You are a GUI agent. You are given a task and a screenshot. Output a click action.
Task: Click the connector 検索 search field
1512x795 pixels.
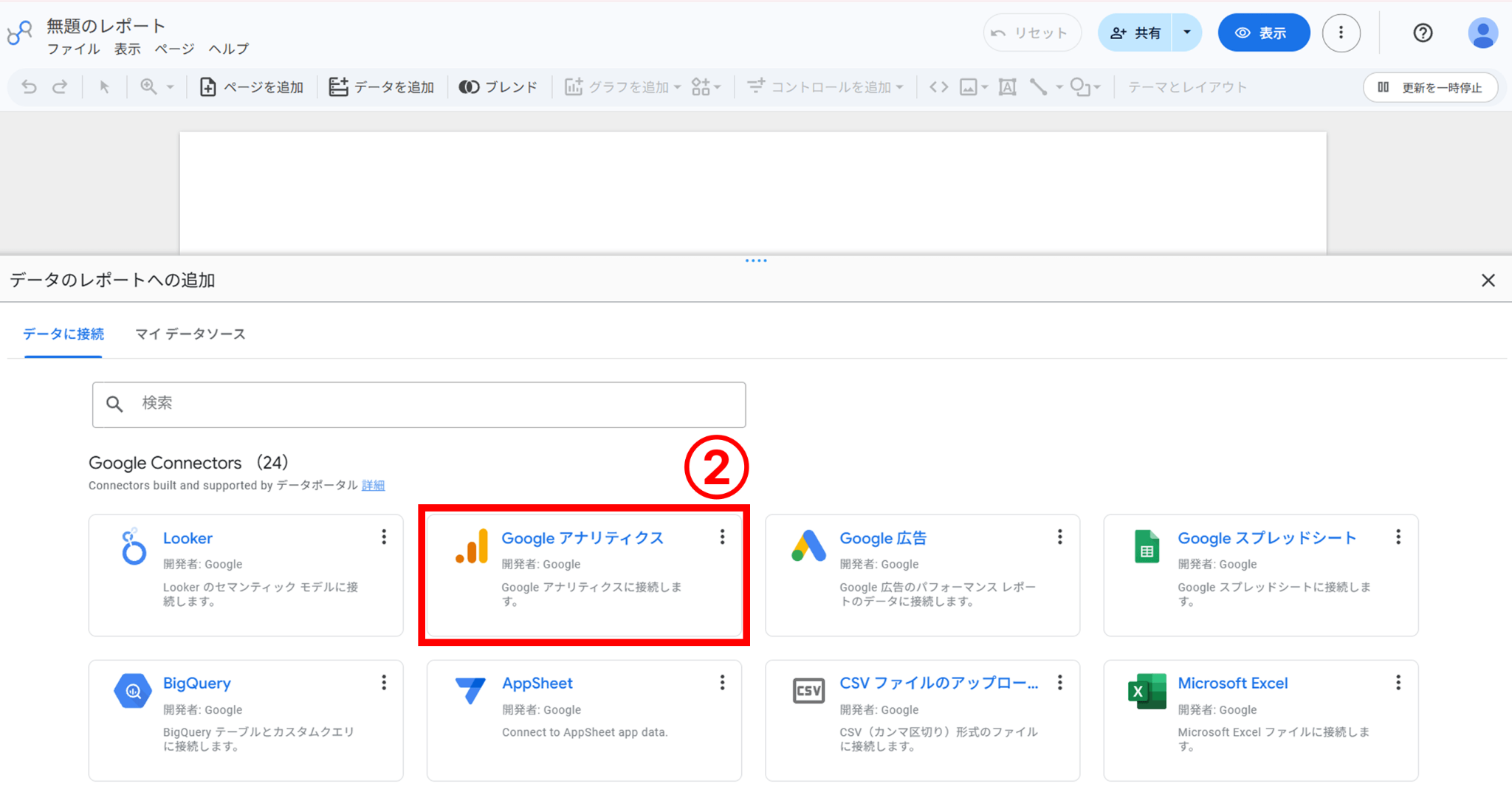[419, 405]
